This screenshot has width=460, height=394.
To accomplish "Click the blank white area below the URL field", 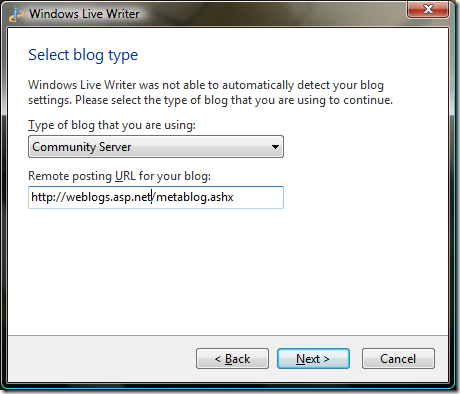I will click(228, 272).
